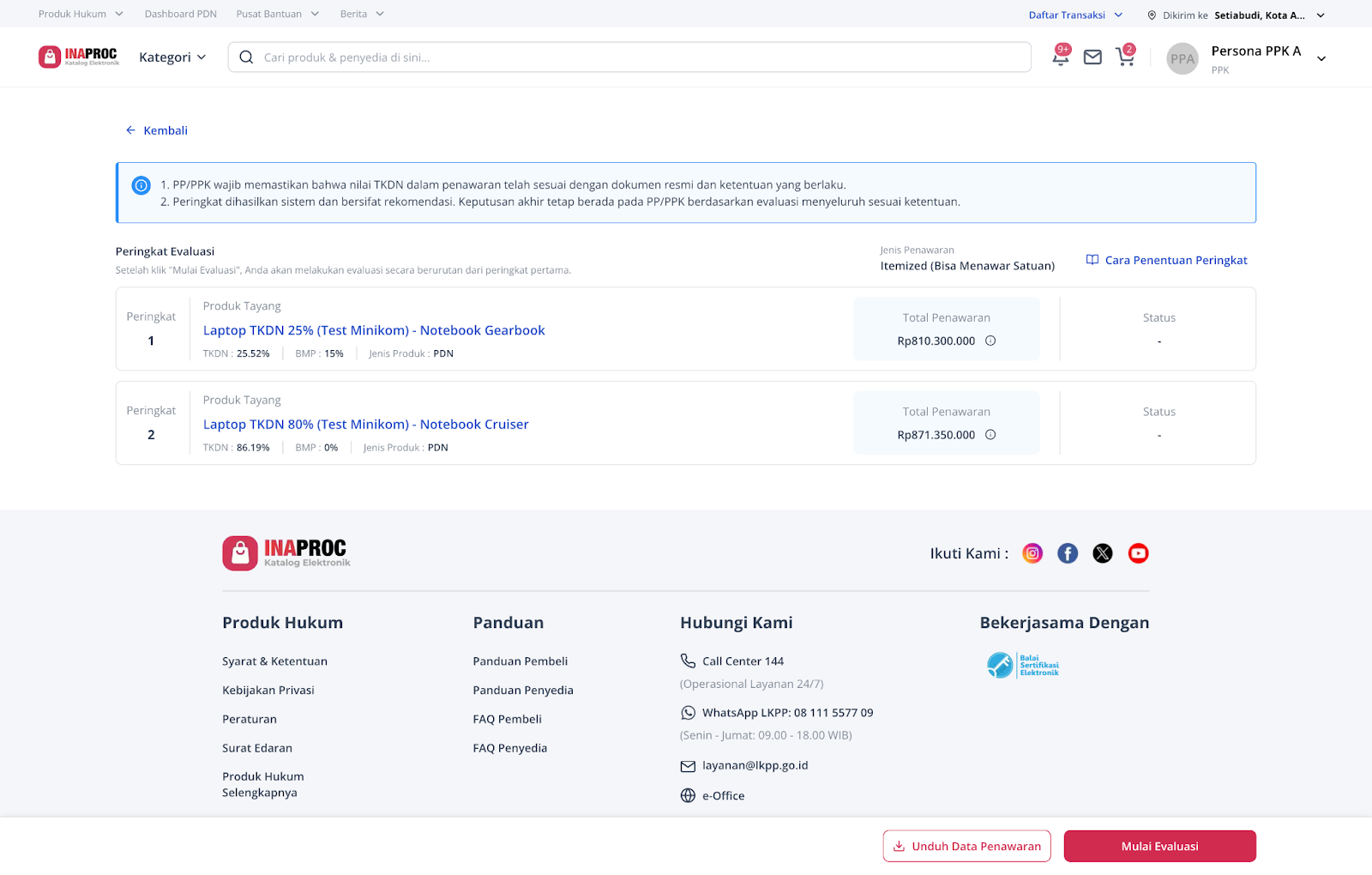Click the INAPROC logo in header

[79, 57]
